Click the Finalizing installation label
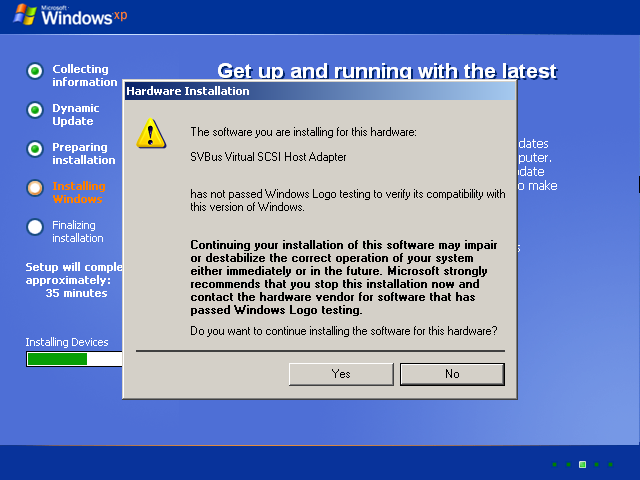This screenshot has height=480, width=640. point(78,231)
